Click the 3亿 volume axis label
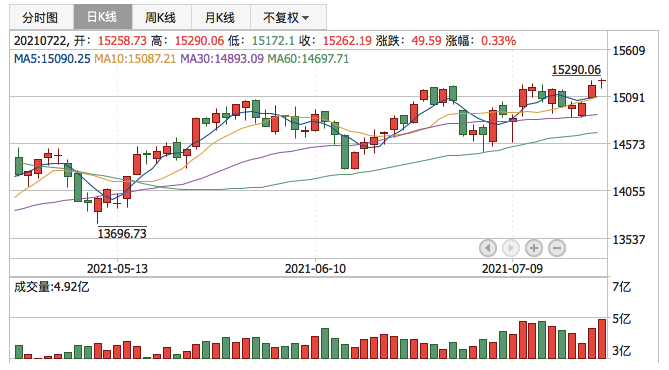This screenshot has height=370, width=669. [622, 351]
